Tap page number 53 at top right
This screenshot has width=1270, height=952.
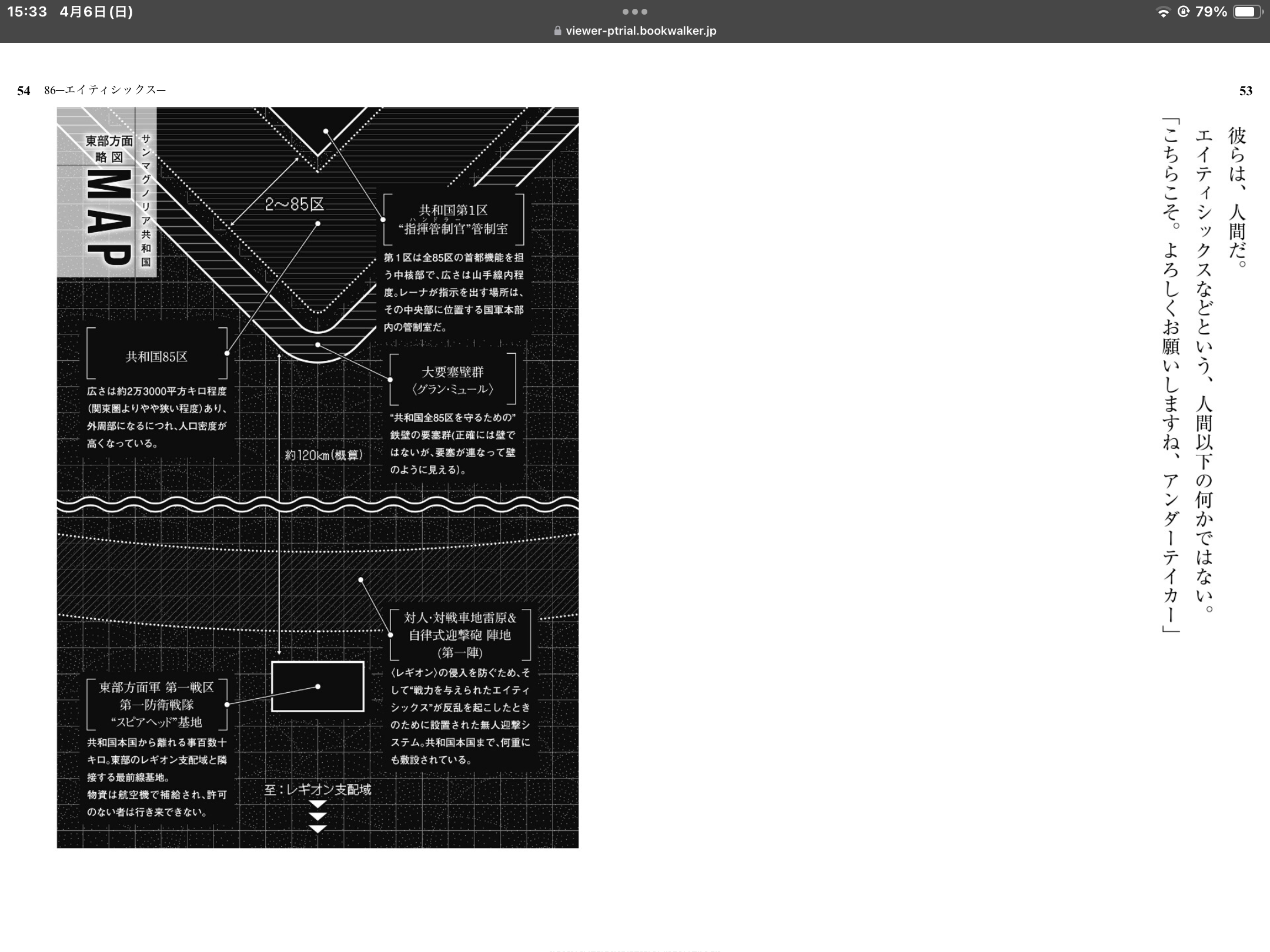click(1245, 90)
